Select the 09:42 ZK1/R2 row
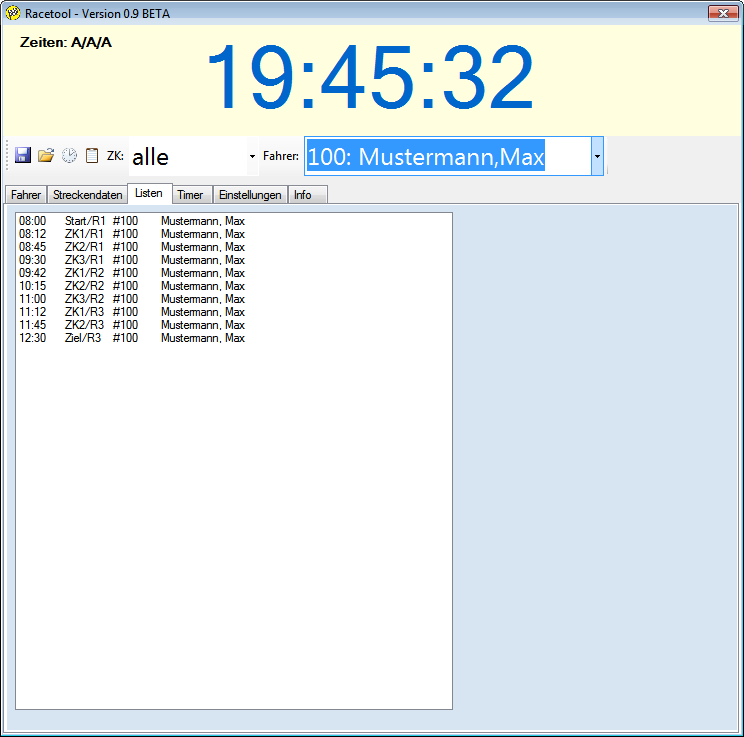 [x=233, y=273]
